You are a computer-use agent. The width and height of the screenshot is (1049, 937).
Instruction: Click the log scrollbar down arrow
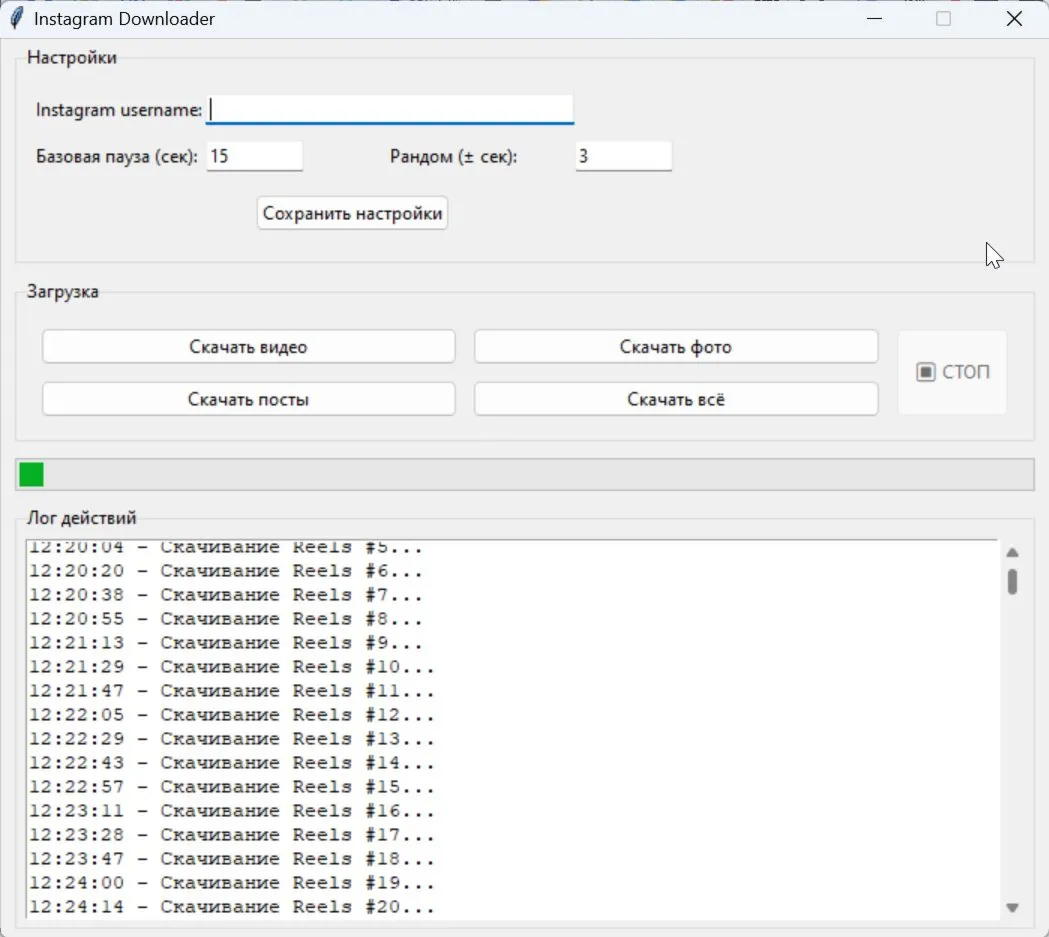1012,908
